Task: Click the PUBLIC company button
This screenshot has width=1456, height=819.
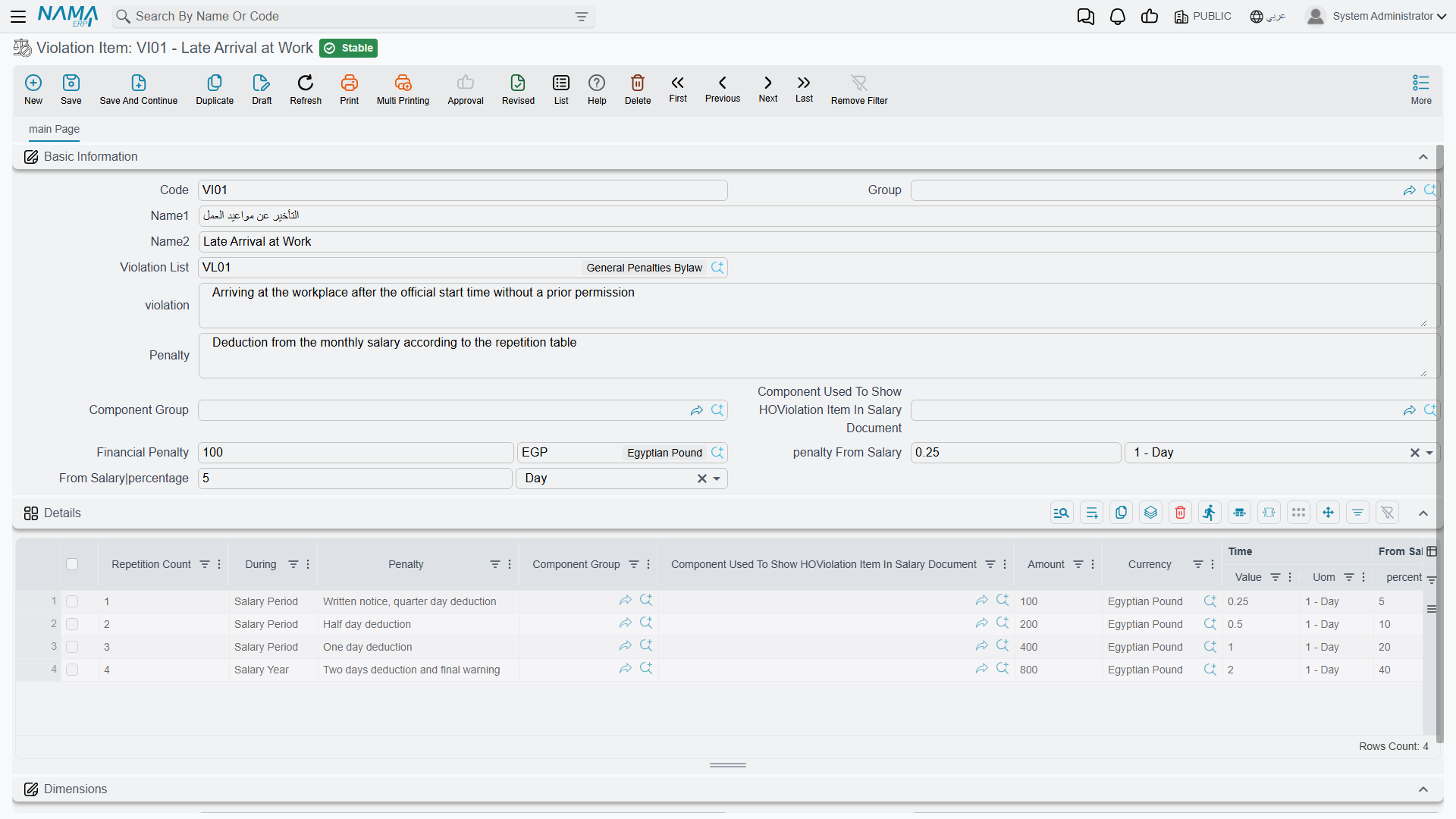Action: pos(1203,17)
